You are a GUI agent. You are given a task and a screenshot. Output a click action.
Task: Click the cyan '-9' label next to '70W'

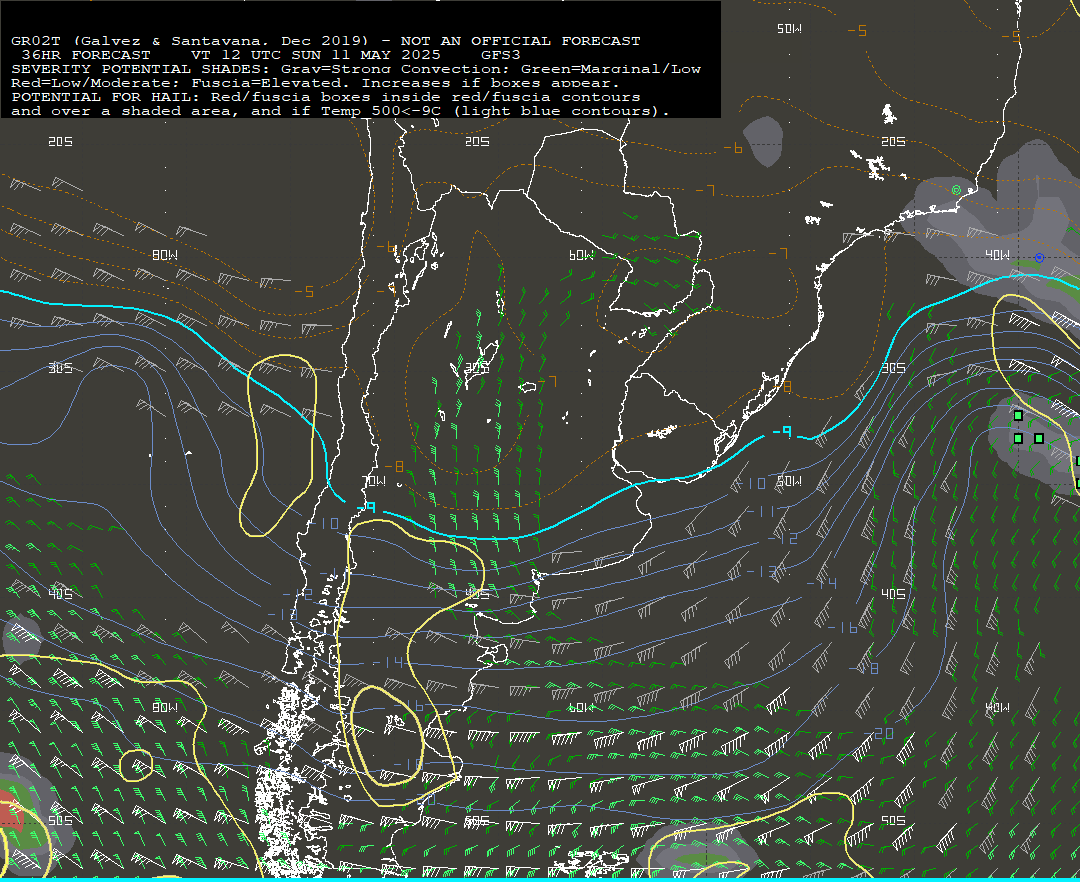[x=367, y=507]
